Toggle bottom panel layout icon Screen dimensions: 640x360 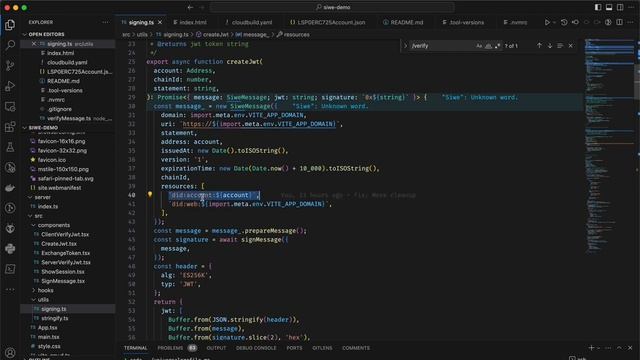609,7
